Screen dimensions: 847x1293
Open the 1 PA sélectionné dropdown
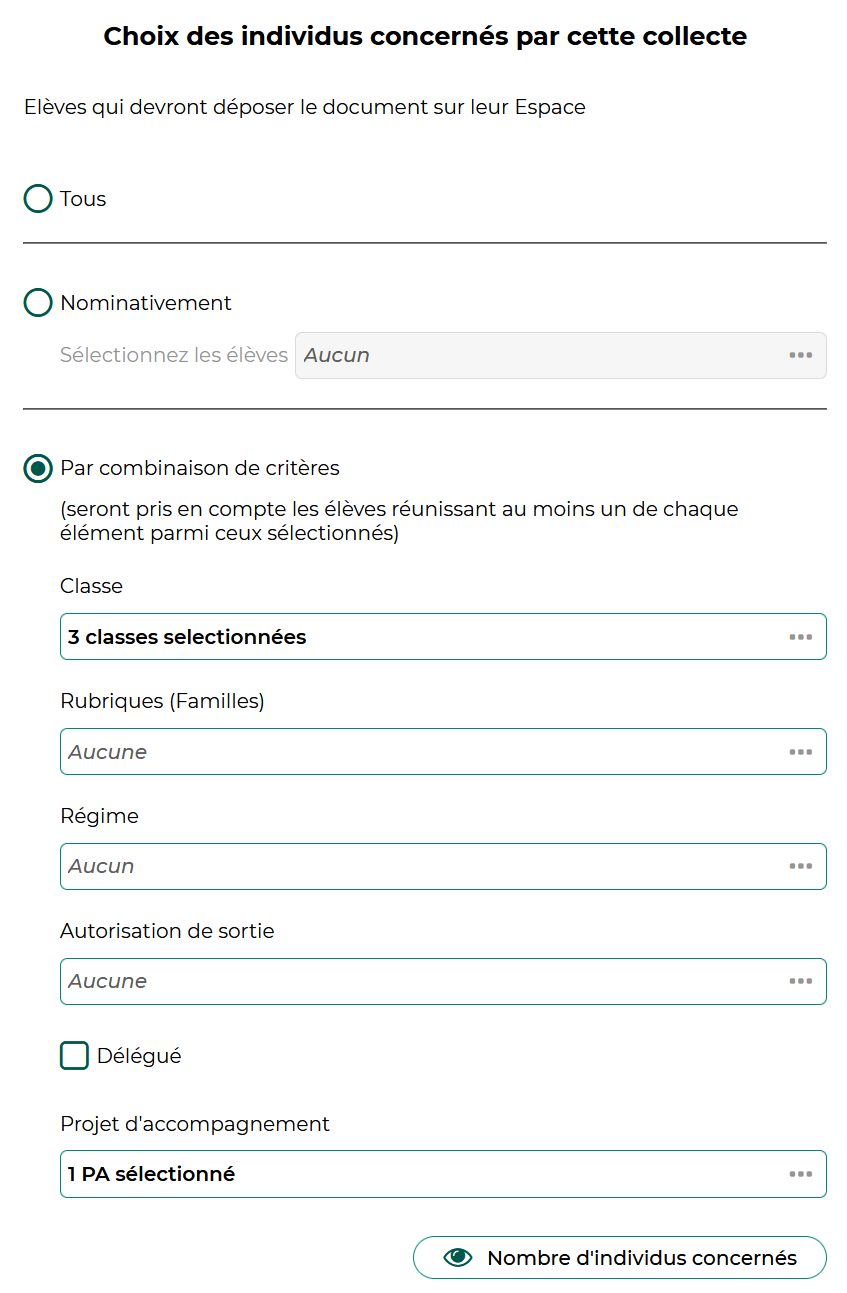420,1174
